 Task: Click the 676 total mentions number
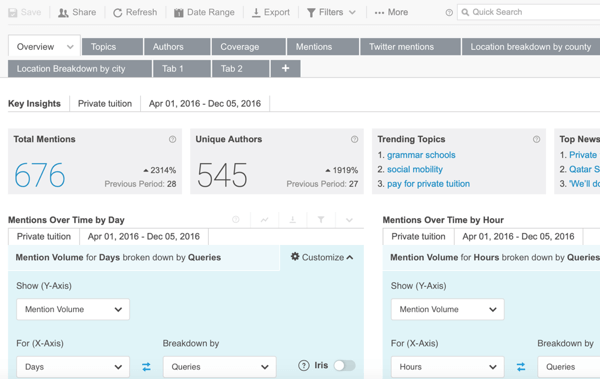pyautogui.click(x=40, y=175)
